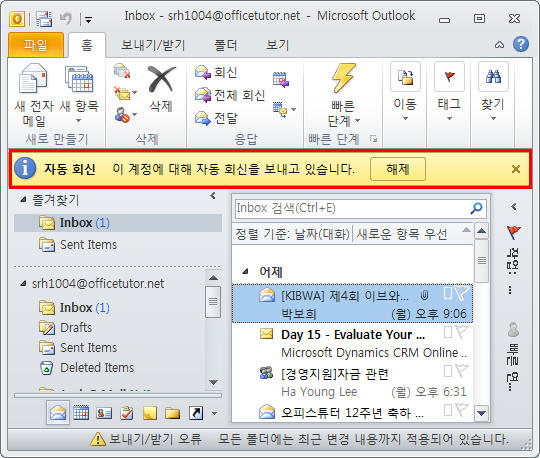Toggle category box on KIBWA message

click(x=448, y=293)
